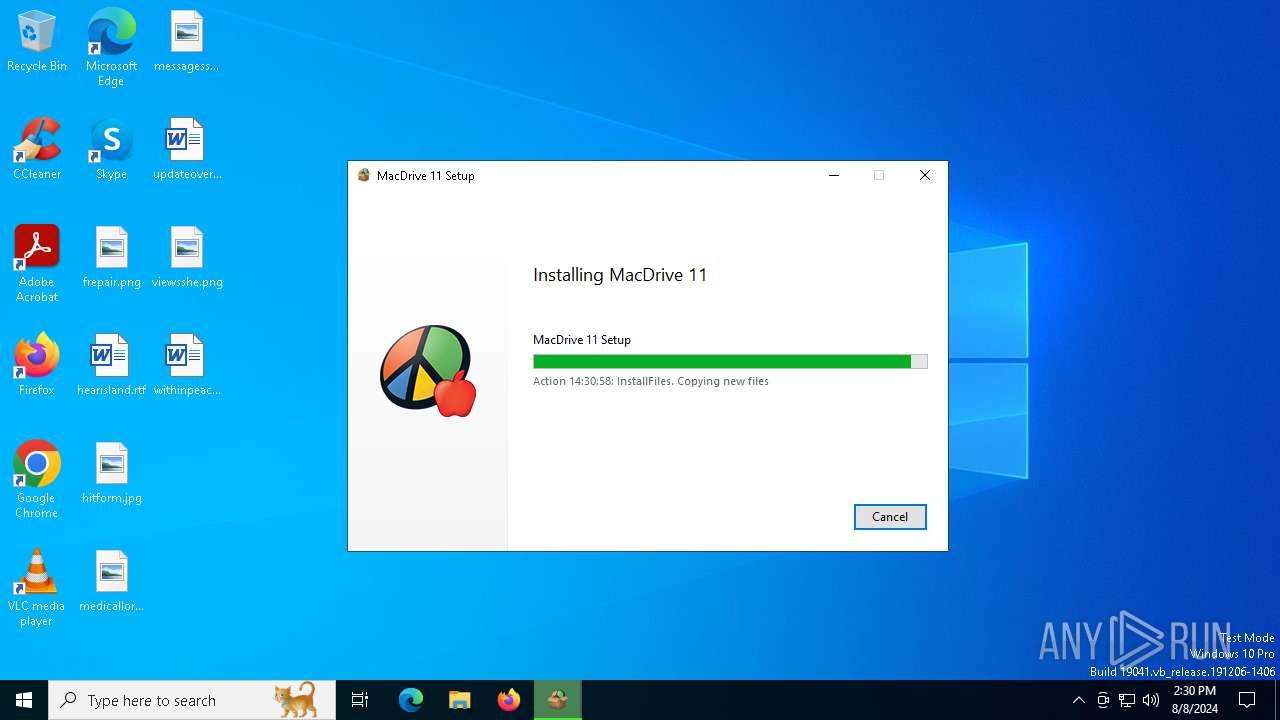Select the withinpeac Word document icon
Viewport: 1280px width, 720px height.
(186, 366)
